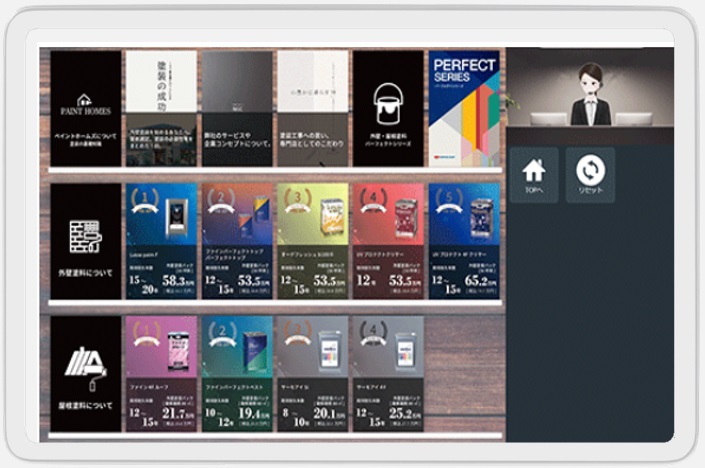This screenshot has width=705, height=468.
Task: Open the 塗装工事への思い booklet
Action: [312, 108]
